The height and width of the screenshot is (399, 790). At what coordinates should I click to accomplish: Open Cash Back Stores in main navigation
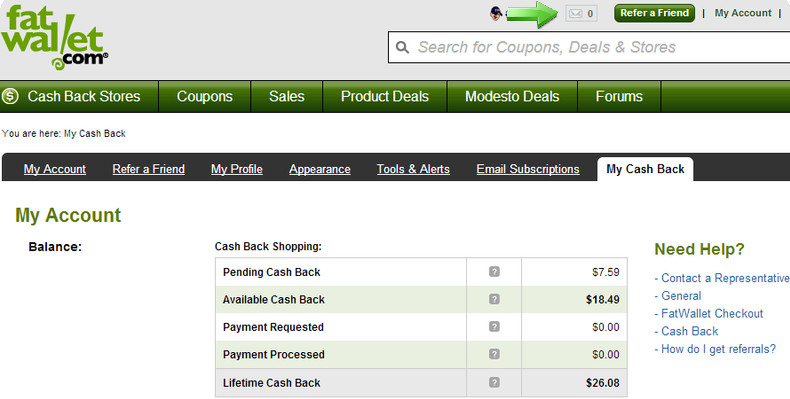click(84, 96)
